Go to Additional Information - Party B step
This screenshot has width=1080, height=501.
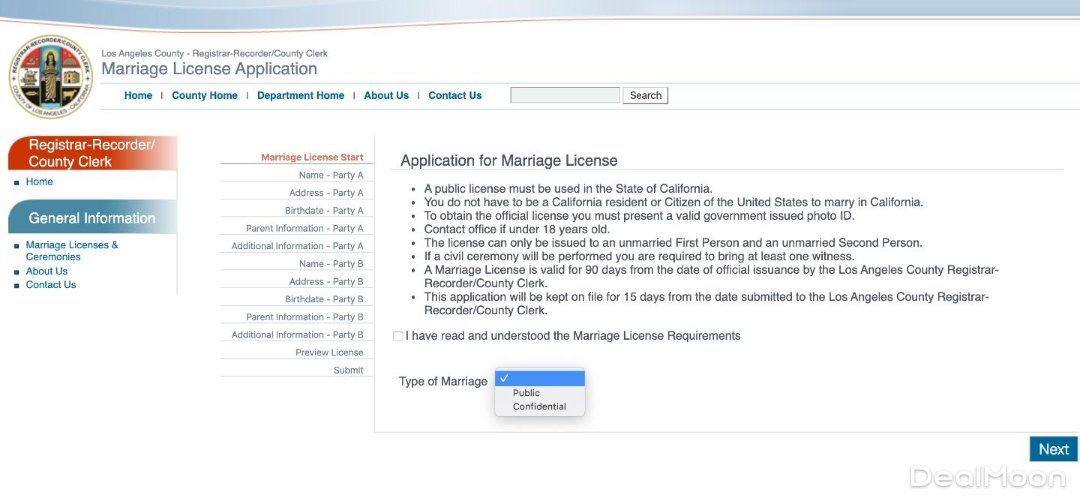(x=298, y=335)
